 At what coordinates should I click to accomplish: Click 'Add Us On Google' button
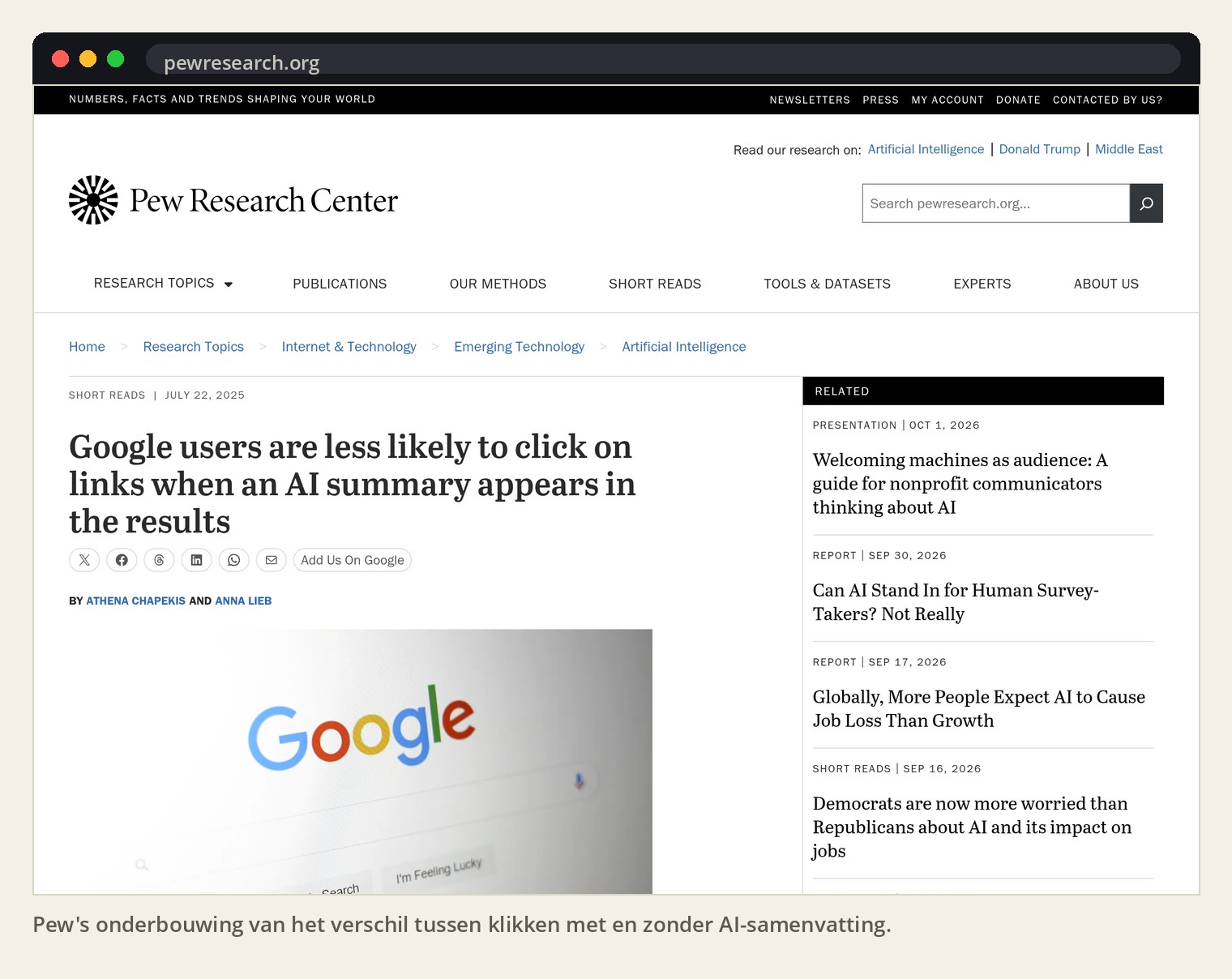[353, 560]
